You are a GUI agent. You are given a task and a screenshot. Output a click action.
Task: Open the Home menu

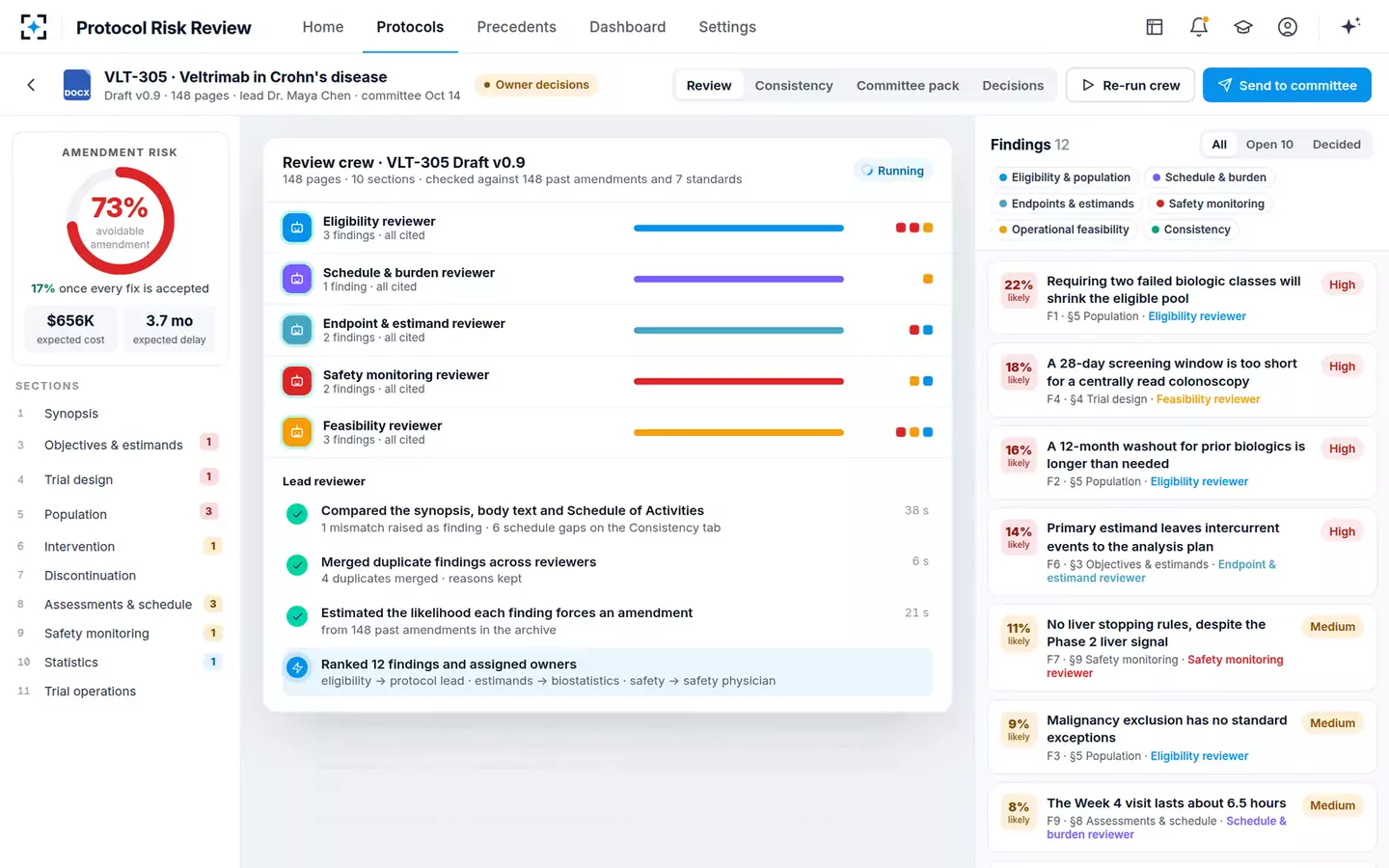pos(323,27)
